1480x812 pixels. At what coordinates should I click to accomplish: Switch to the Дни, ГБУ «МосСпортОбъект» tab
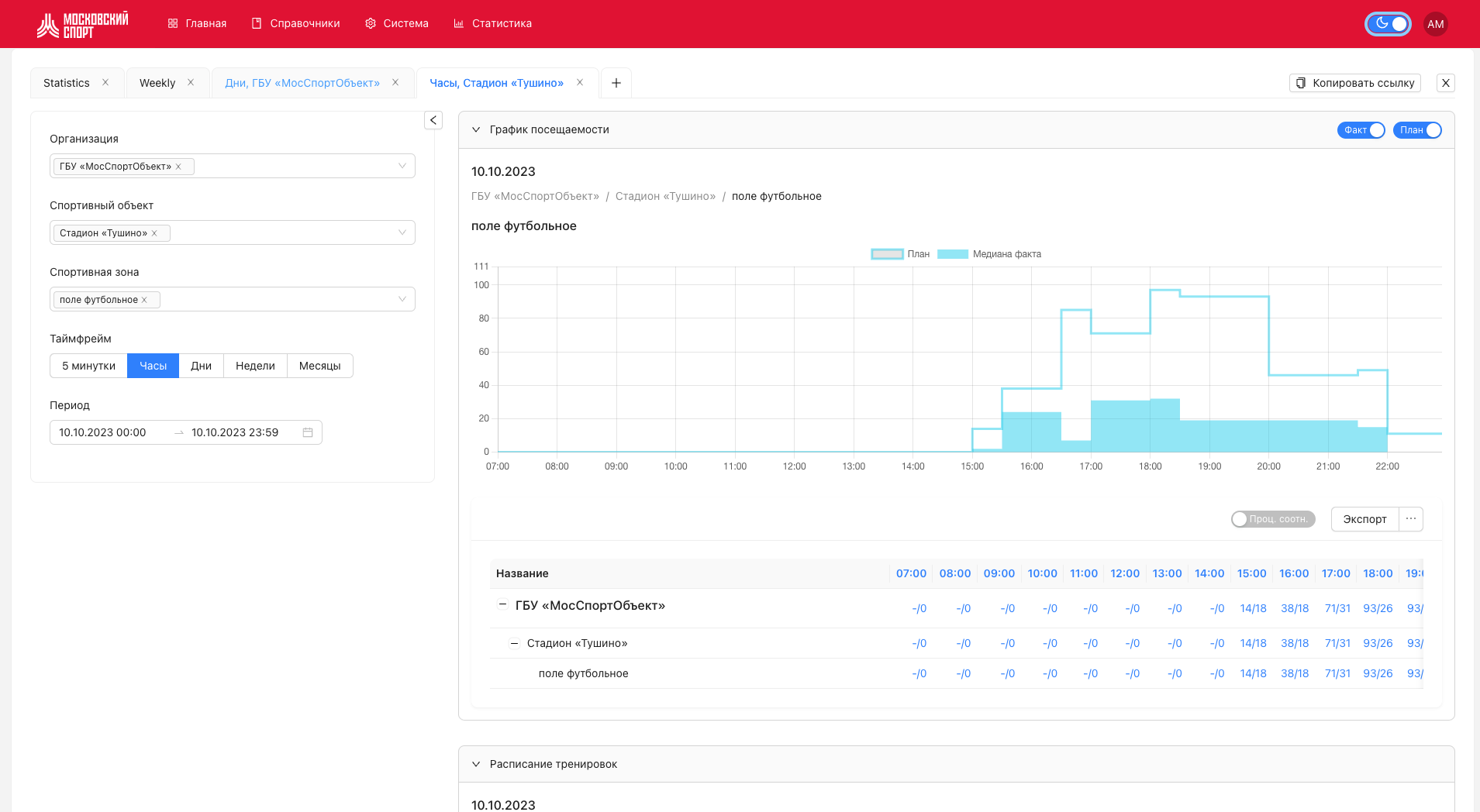[302, 83]
